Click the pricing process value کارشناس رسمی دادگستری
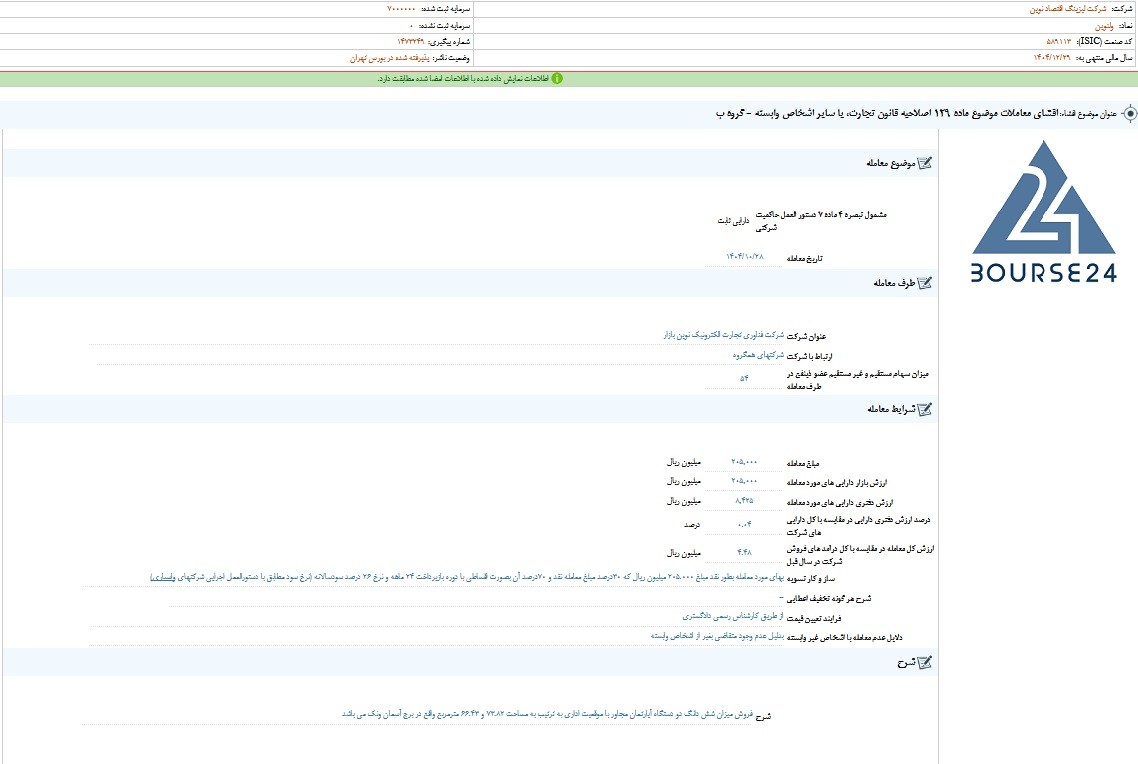Viewport: 1138px width, 764px height. [x=733, y=616]
